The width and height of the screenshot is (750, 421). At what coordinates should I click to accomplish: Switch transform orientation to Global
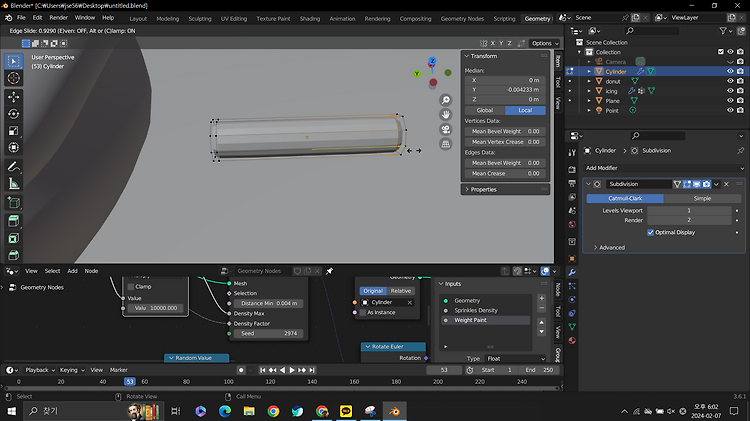(485, 110)
